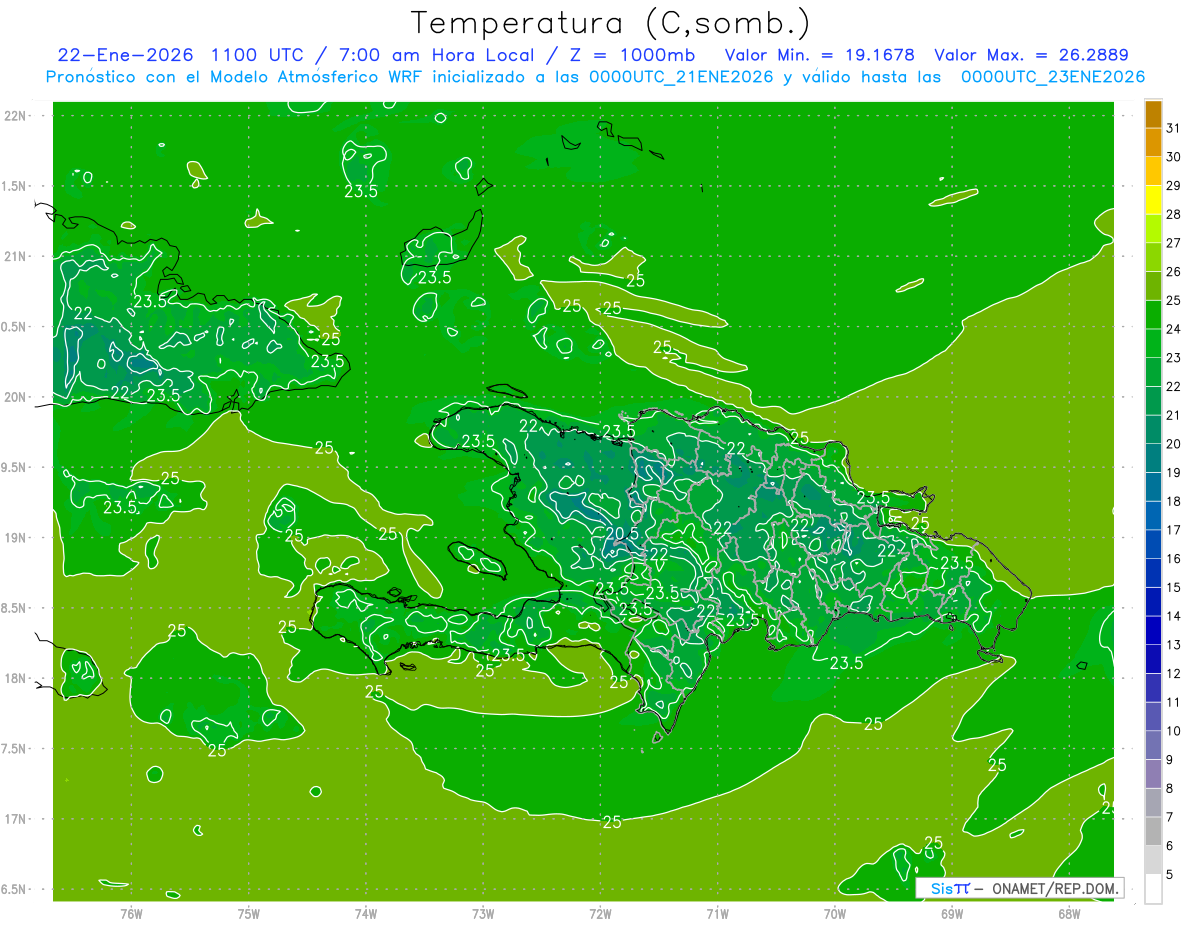Screen dimensions: 1200x927
Task: Click the "SisTT - ONAMET/REP.DOM." credit label
Action: [x=1018, y=888]
